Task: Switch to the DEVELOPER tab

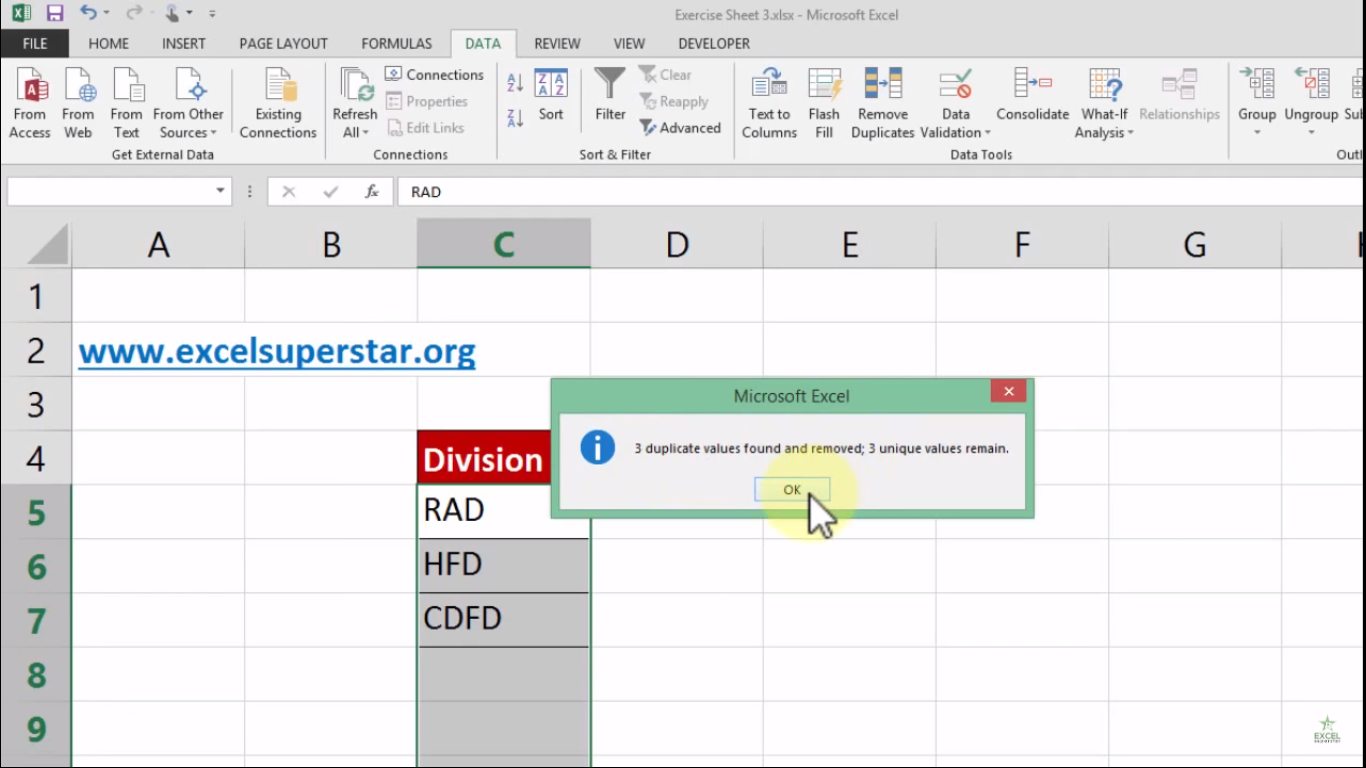Action: 714,44
